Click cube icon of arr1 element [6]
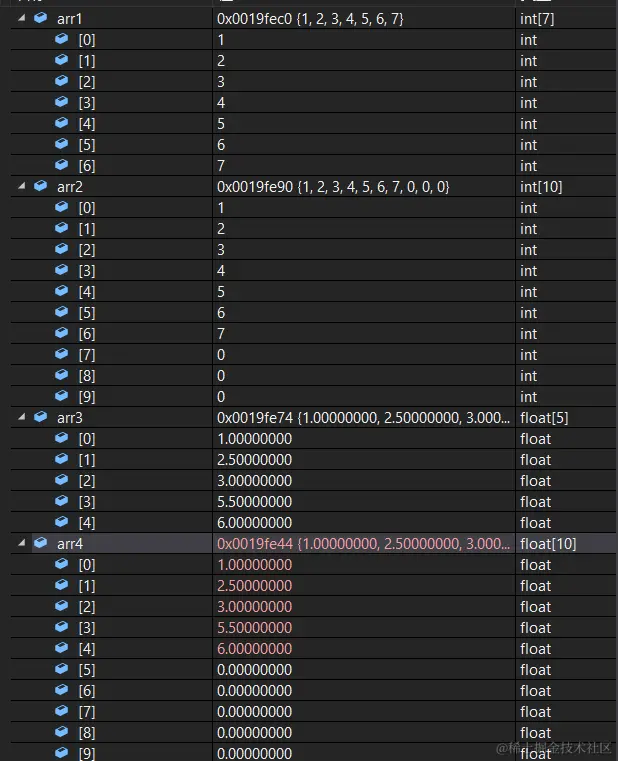Image resolution: width=618 pixels, height=761 pixels. [62, 165]
